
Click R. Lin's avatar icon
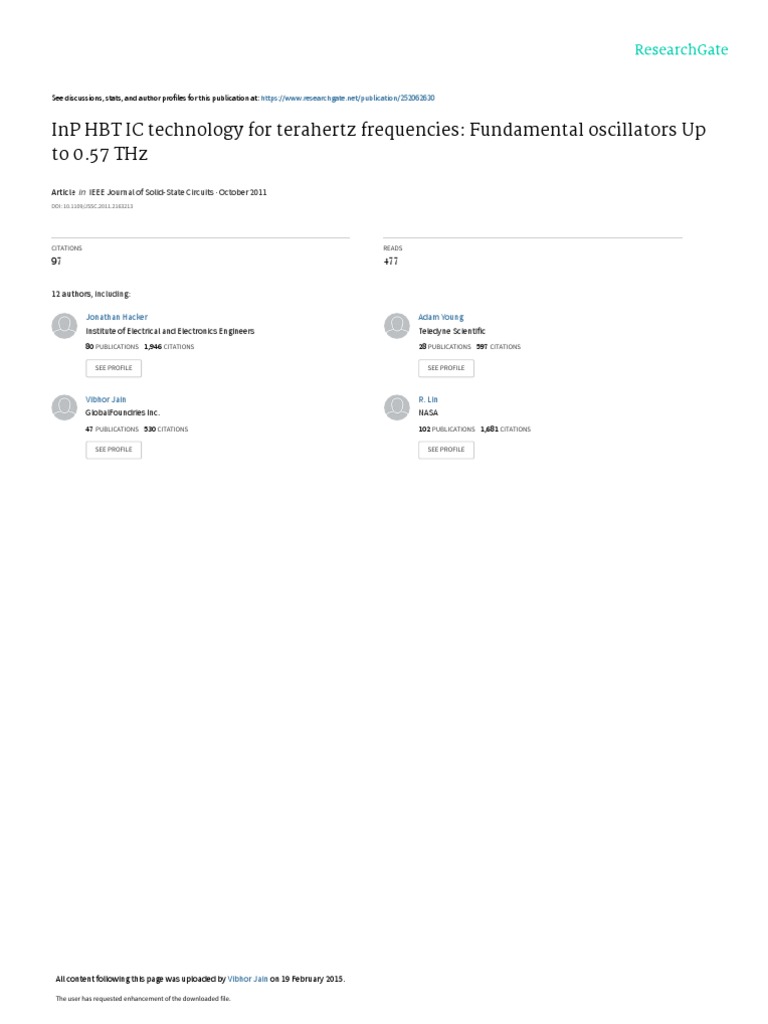tap(397, 407)
